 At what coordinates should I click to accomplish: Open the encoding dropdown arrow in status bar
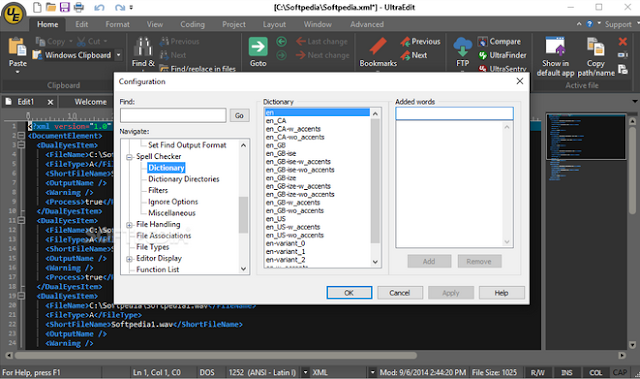(305, 372)
